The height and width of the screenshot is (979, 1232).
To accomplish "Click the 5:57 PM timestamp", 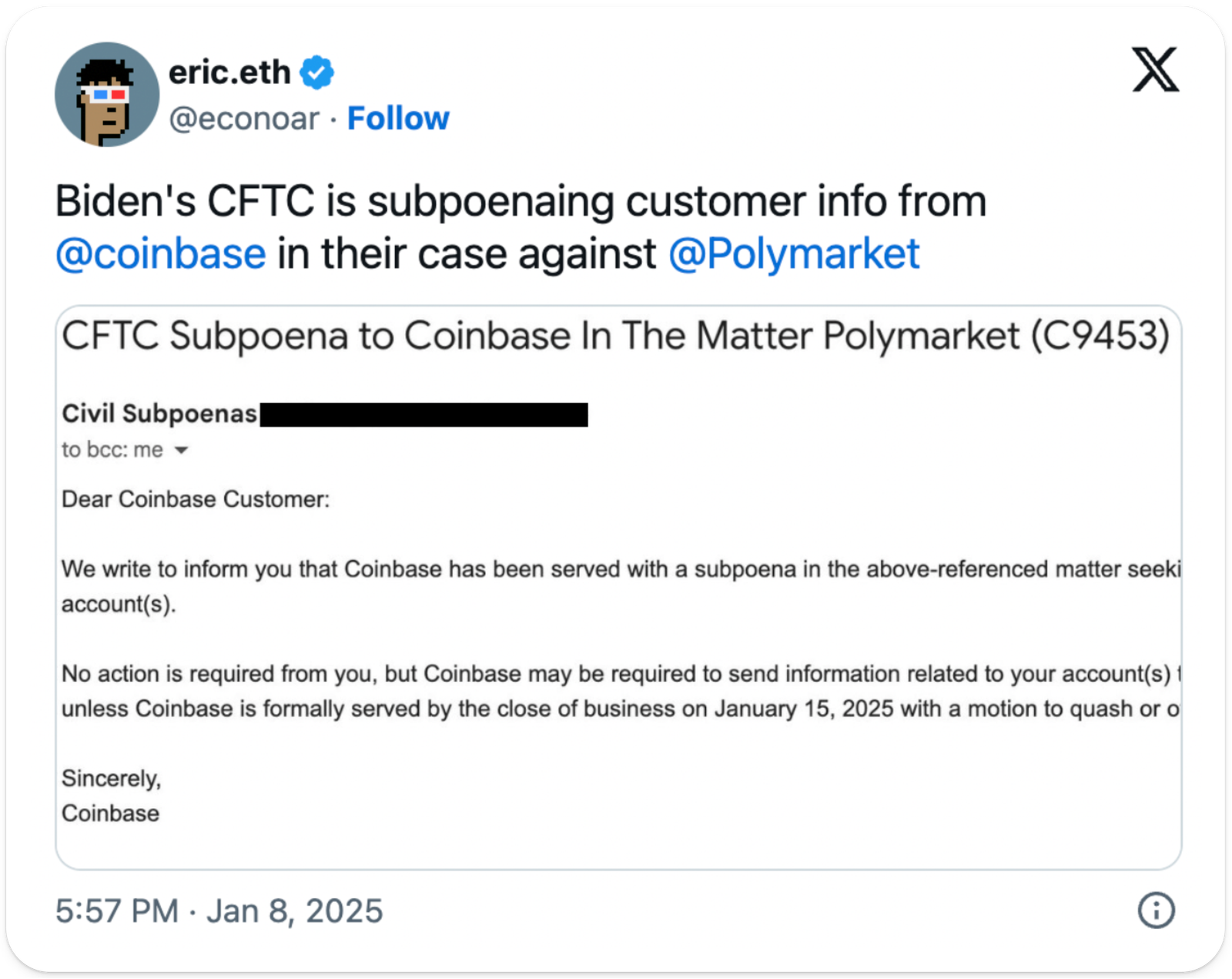I will point(116,911).
